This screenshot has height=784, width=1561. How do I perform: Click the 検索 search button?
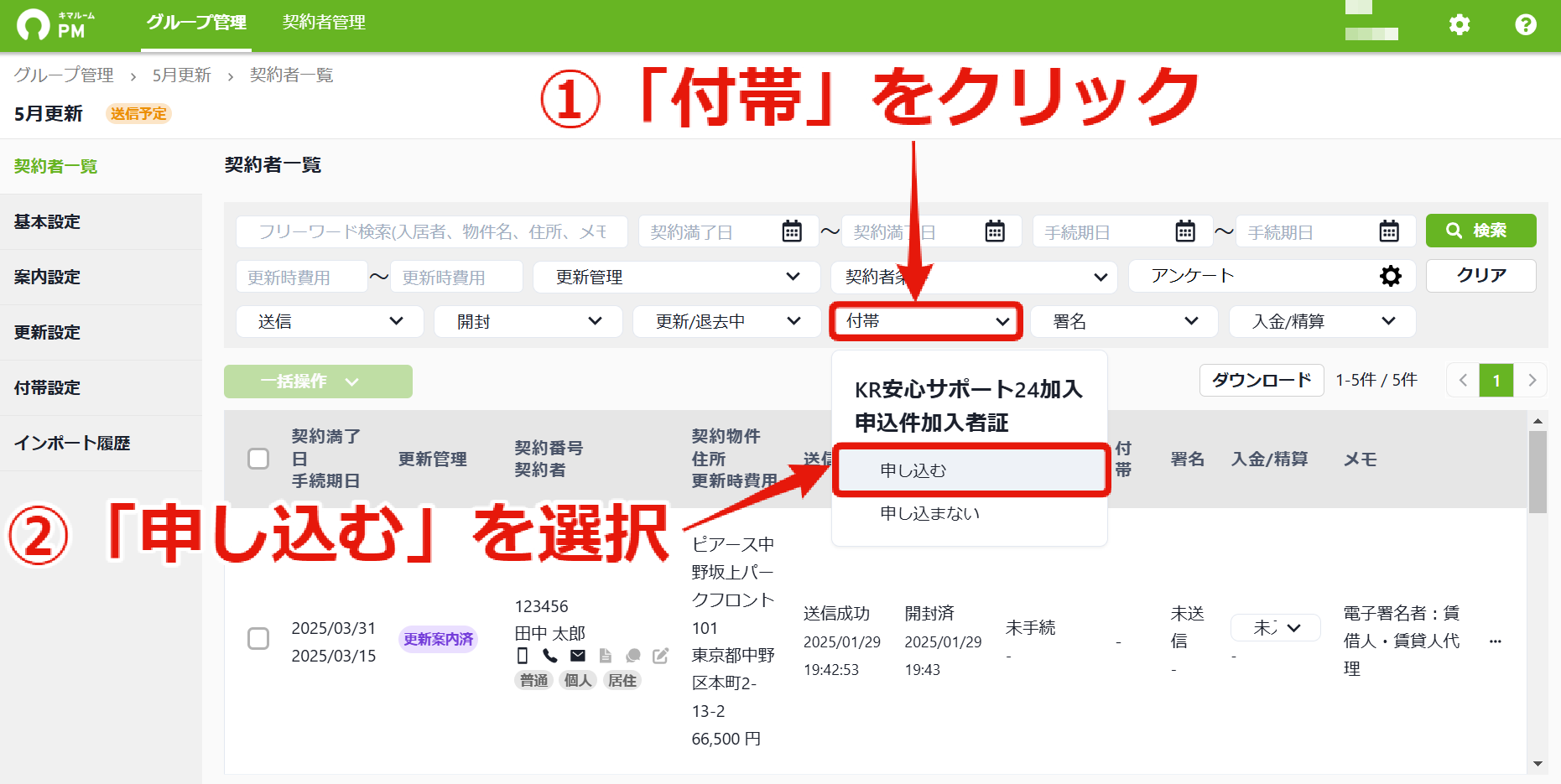(1481, 231)
